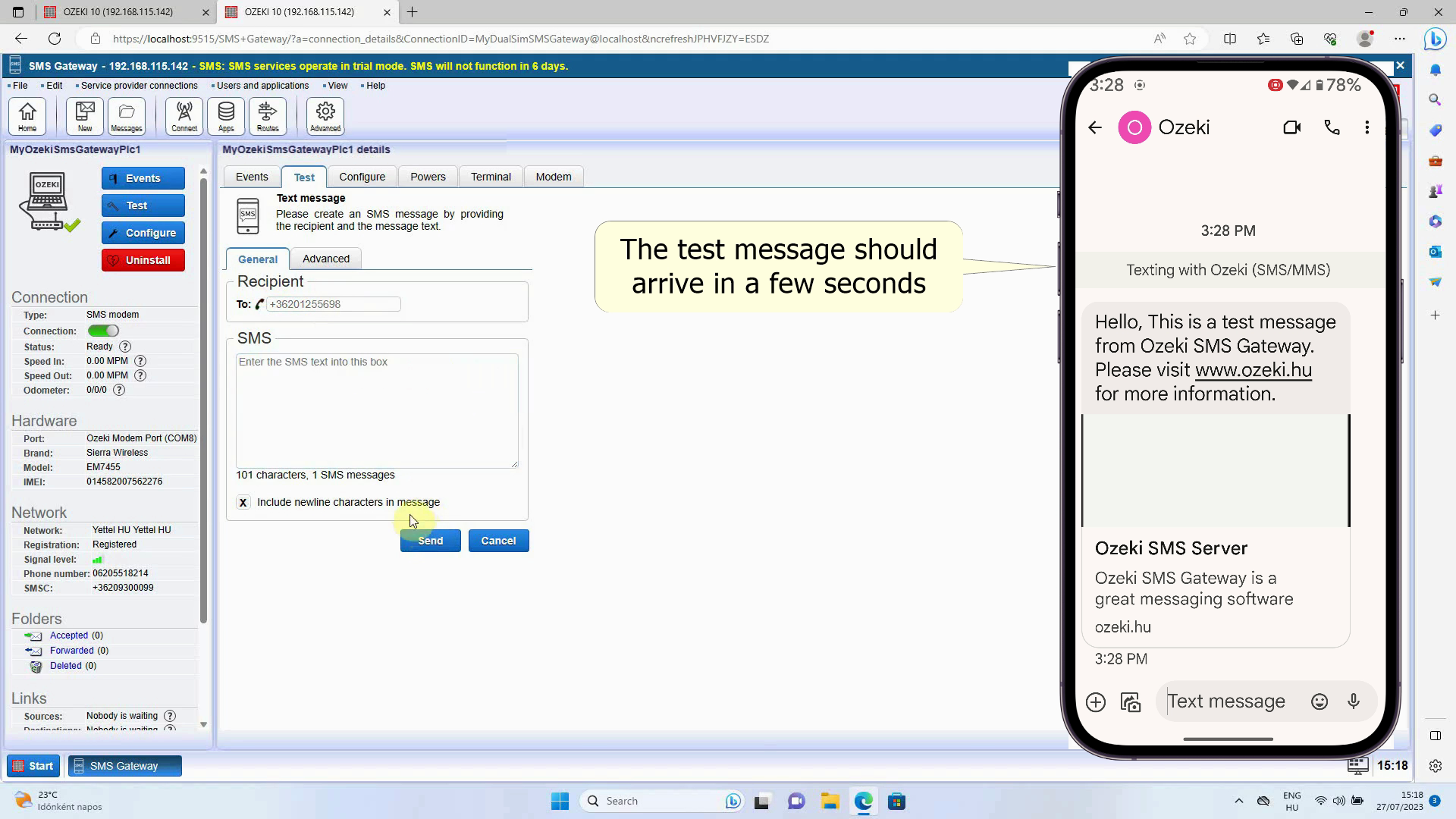Open the Messages toolbar icon
Image resolution: width=1456 pixels, height=819 pixels.
[127, 116]
